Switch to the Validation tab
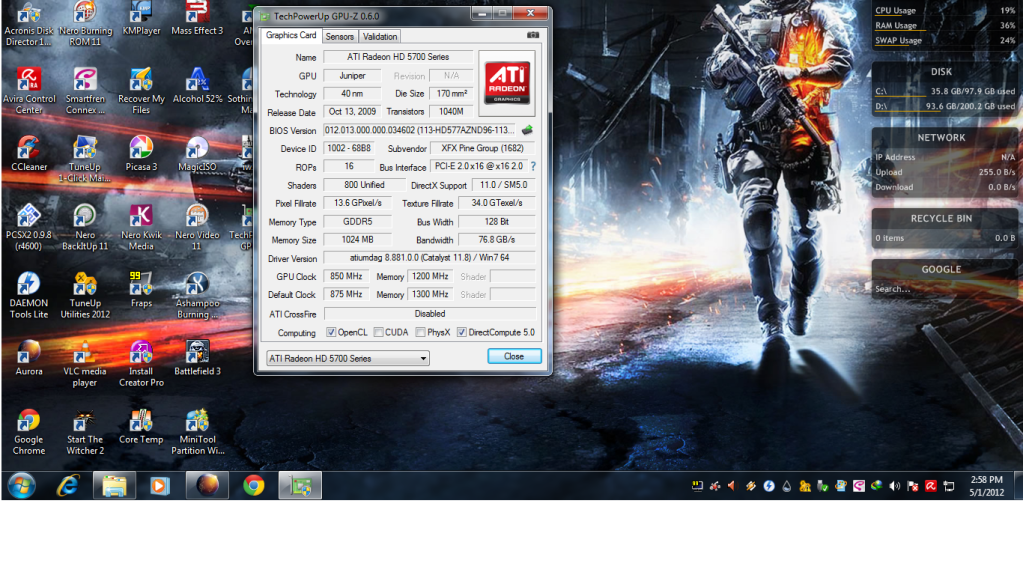The height and width of the screenshot is (575, 1023). pos(380,37)
